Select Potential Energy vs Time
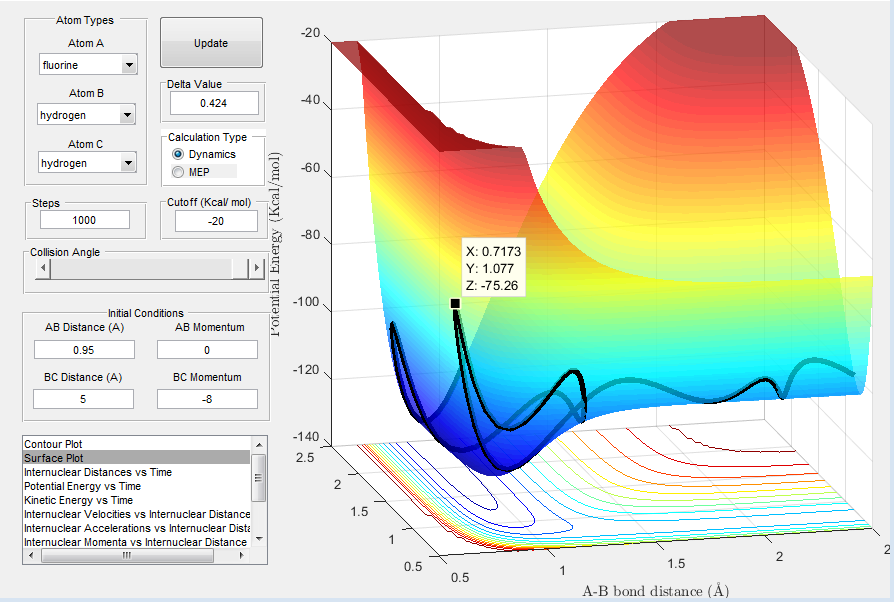The height and width of the screenshot is (602, 894). (137, 486)
